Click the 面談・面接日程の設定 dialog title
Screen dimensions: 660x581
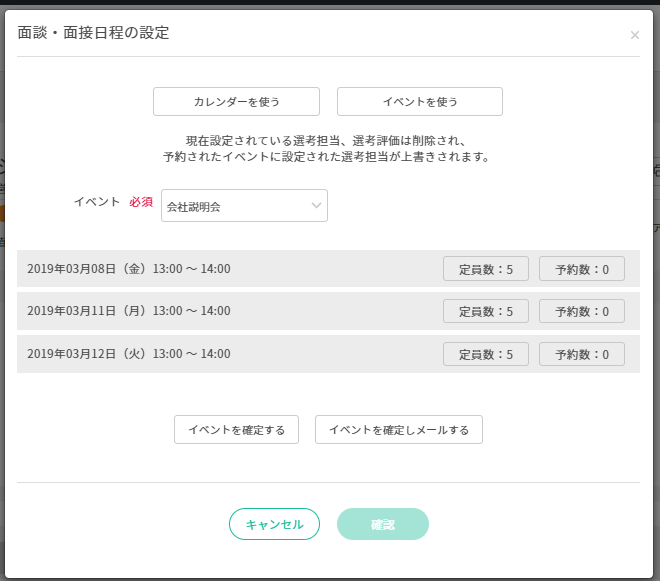click(x=94, y=33)
